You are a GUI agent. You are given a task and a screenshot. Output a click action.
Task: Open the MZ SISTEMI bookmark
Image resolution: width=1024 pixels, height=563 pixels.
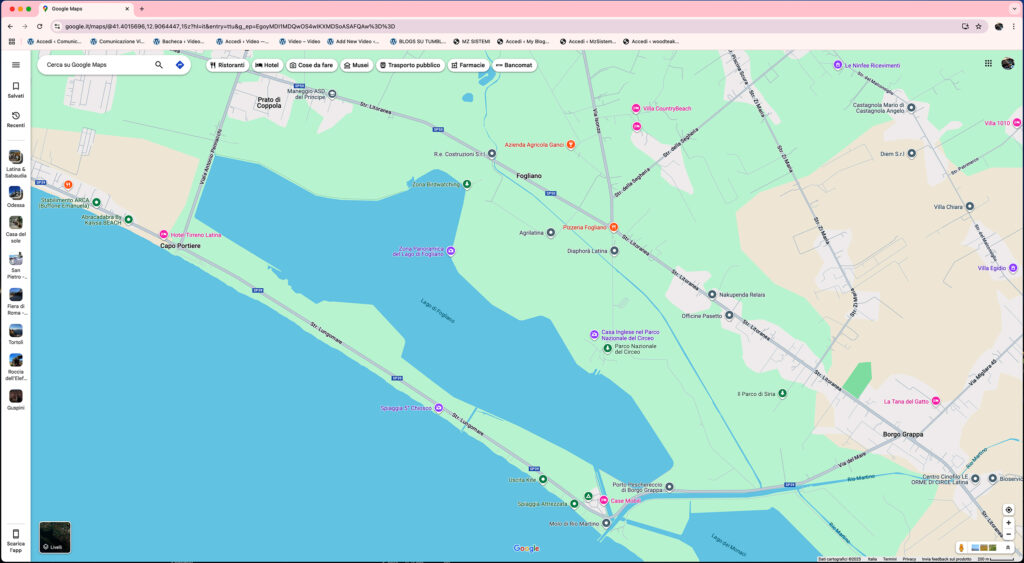tap(472, 41)
